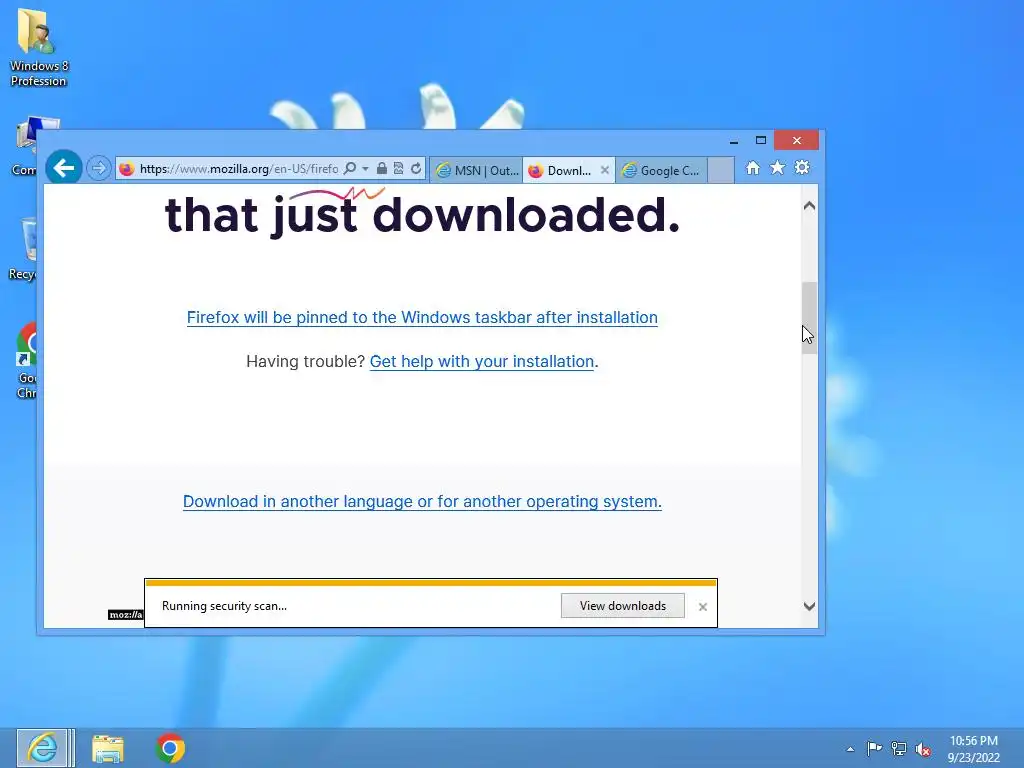Select the Recycle Bin desktop icon
The height and width of the screenshot is (768, 1024).
[x=24, y=249]
